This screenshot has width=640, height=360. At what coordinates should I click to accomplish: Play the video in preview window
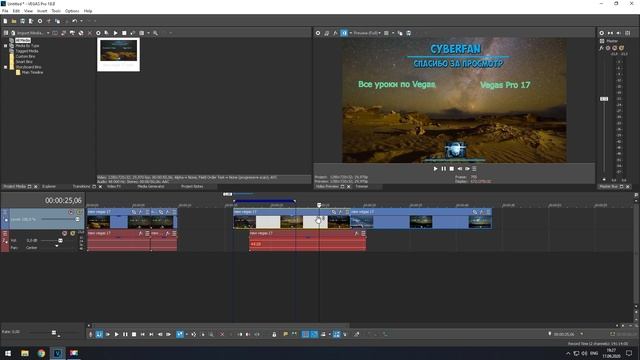coord(436,169)
